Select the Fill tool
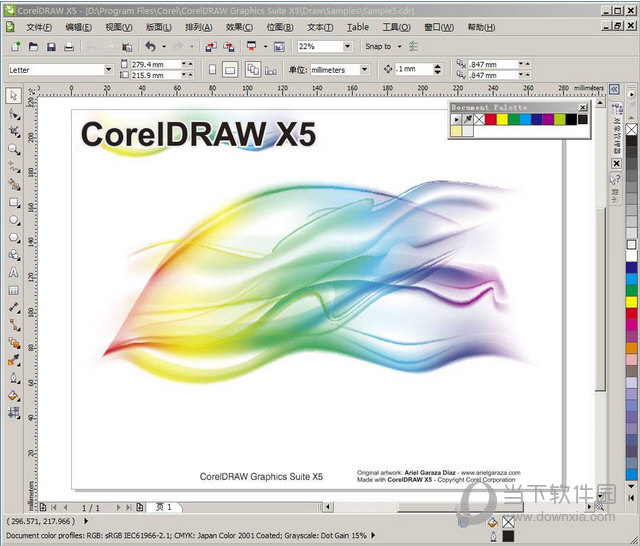This screenshot has width=640, height=546. click(14, 395)
